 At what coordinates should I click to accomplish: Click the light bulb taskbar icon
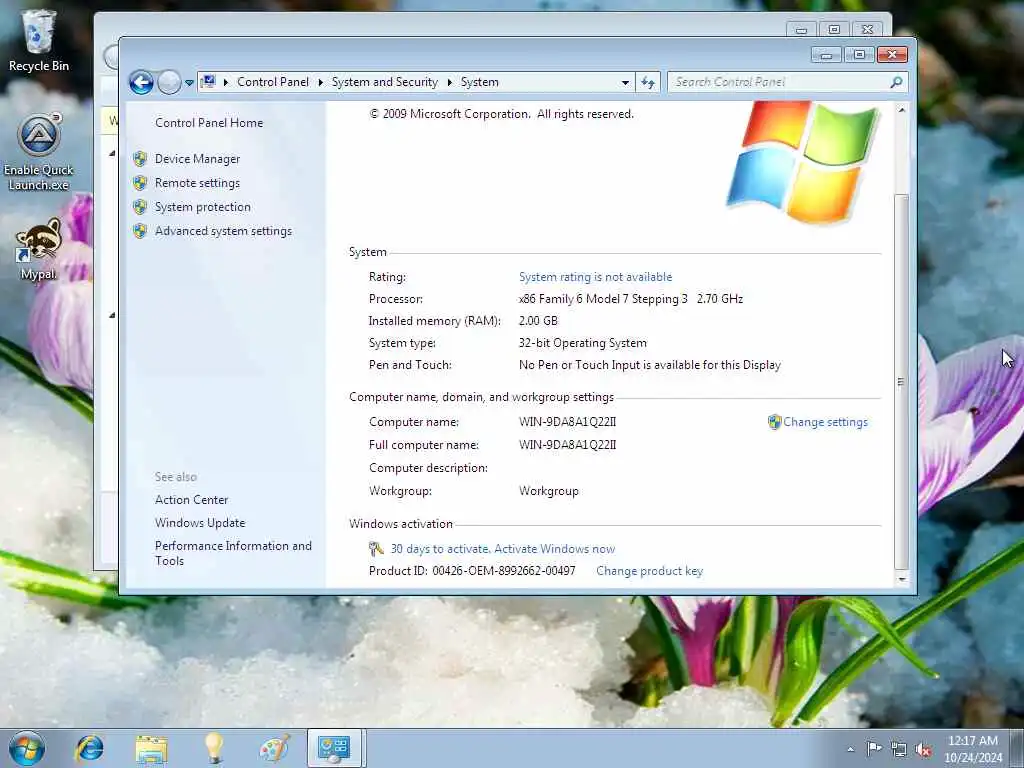[214, 748]
